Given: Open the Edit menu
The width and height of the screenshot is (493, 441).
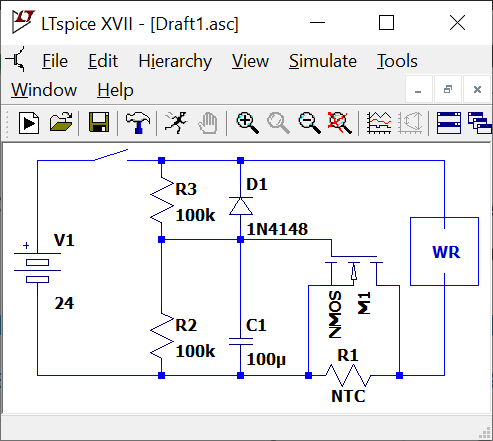Looking at the screenshot, I should point(103,61).
